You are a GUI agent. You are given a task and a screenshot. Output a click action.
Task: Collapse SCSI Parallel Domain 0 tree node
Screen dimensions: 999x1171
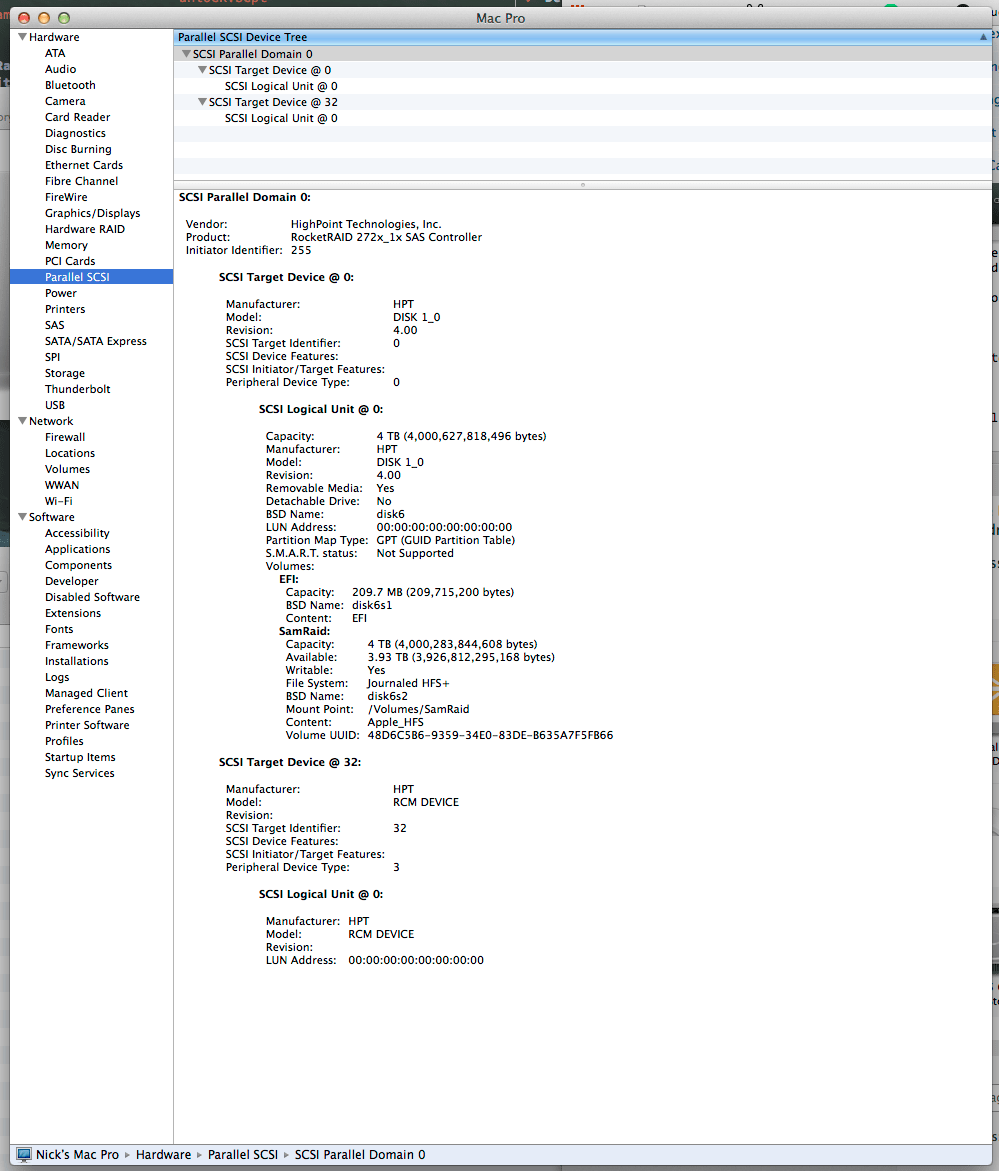187,54
